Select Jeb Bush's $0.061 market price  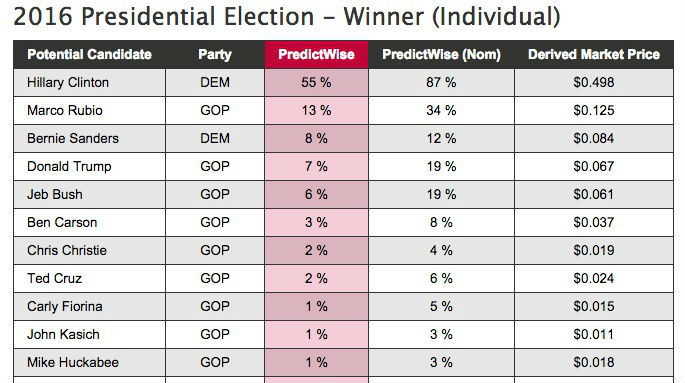(594, 194)
